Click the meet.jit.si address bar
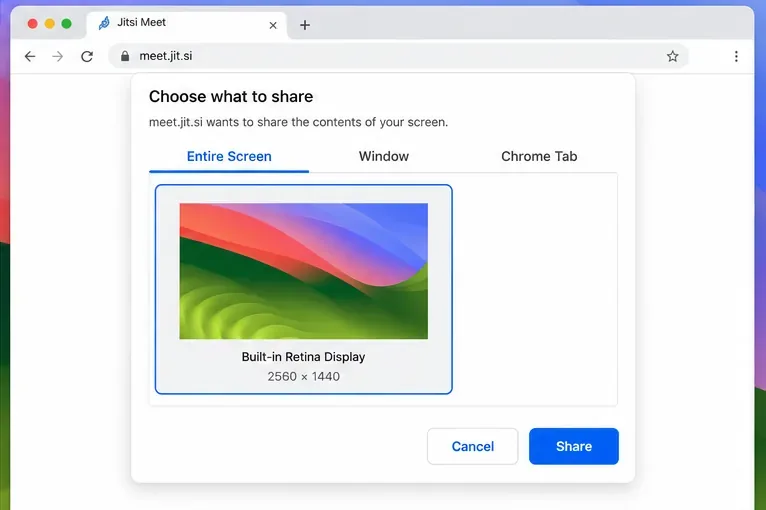The width and height of the screenshot is (766, 510). click(x=398, y=56)
